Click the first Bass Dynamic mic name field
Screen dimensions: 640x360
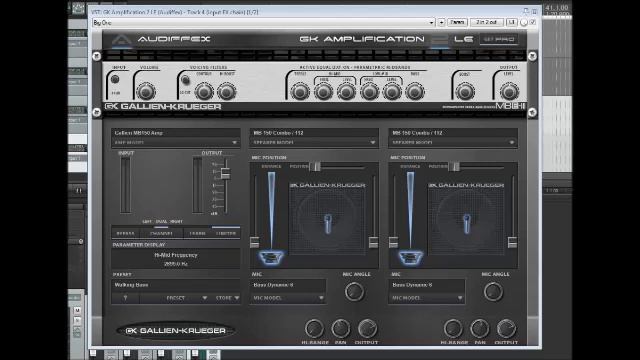coord(288,285)
